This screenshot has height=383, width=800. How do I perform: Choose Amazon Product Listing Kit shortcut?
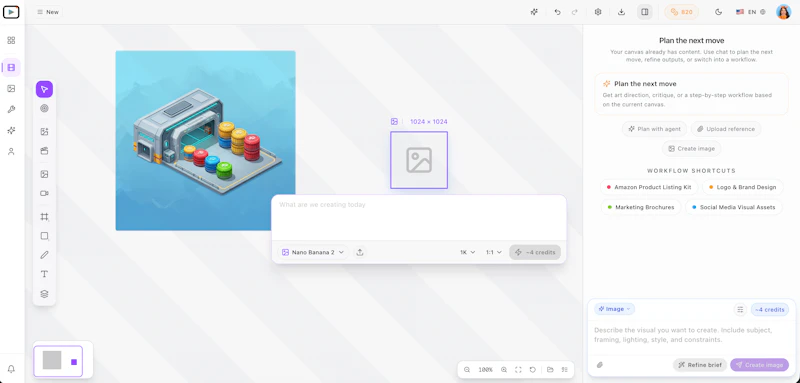pos(648,187)
